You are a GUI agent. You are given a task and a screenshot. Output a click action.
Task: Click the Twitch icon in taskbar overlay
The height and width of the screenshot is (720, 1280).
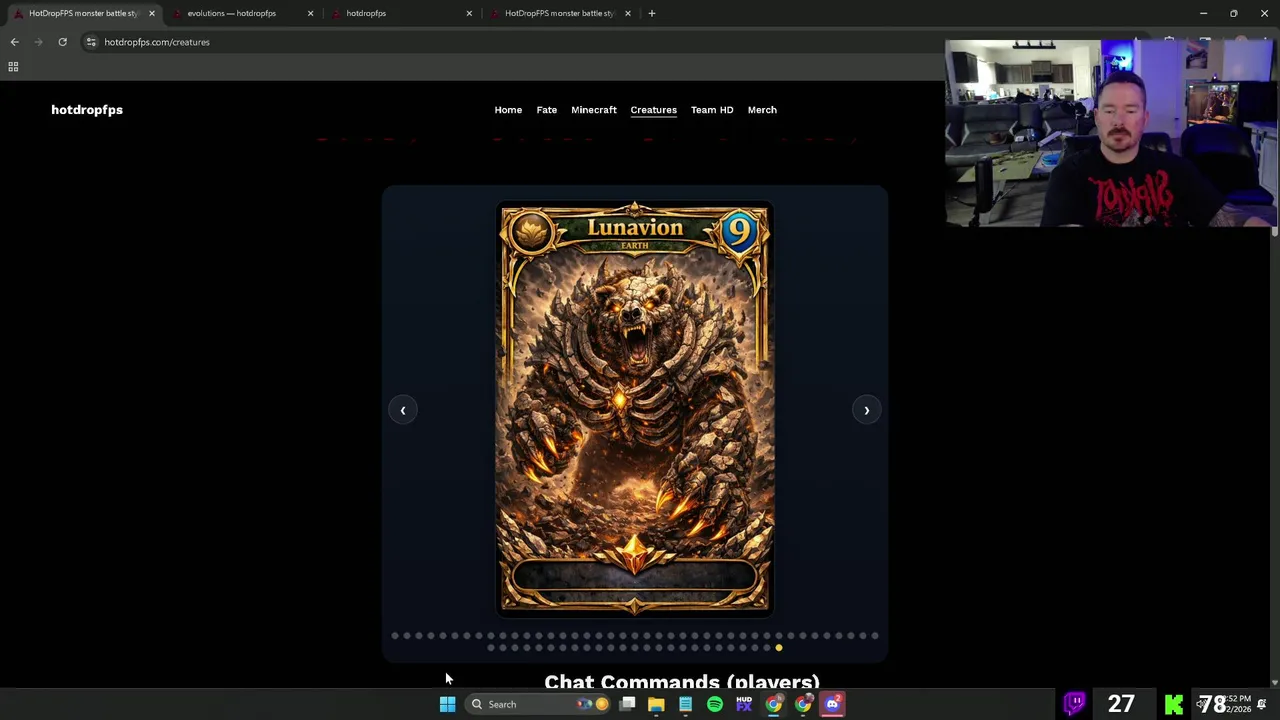point(1074,704)
